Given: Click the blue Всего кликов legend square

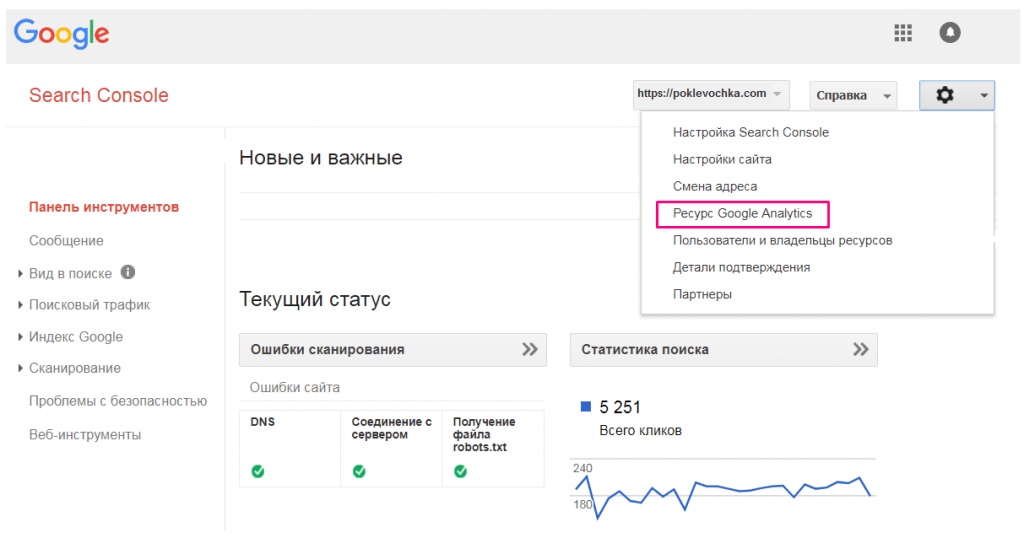Looking at the screenshot, I should point(586,407).
